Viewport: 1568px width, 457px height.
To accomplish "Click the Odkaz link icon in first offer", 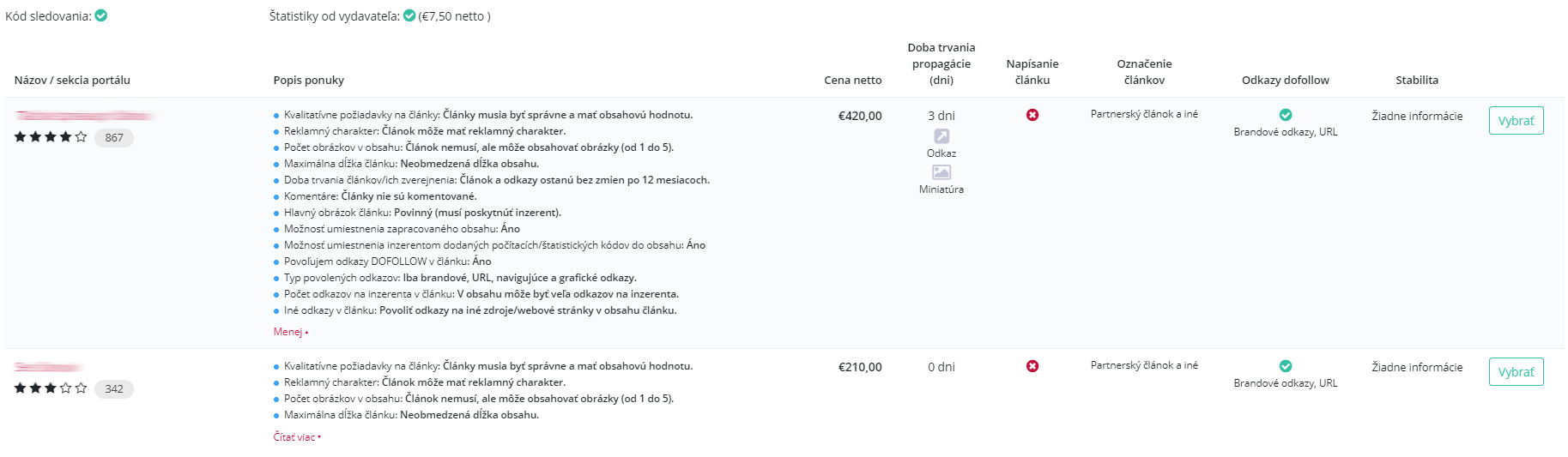I will coord(941,136).
